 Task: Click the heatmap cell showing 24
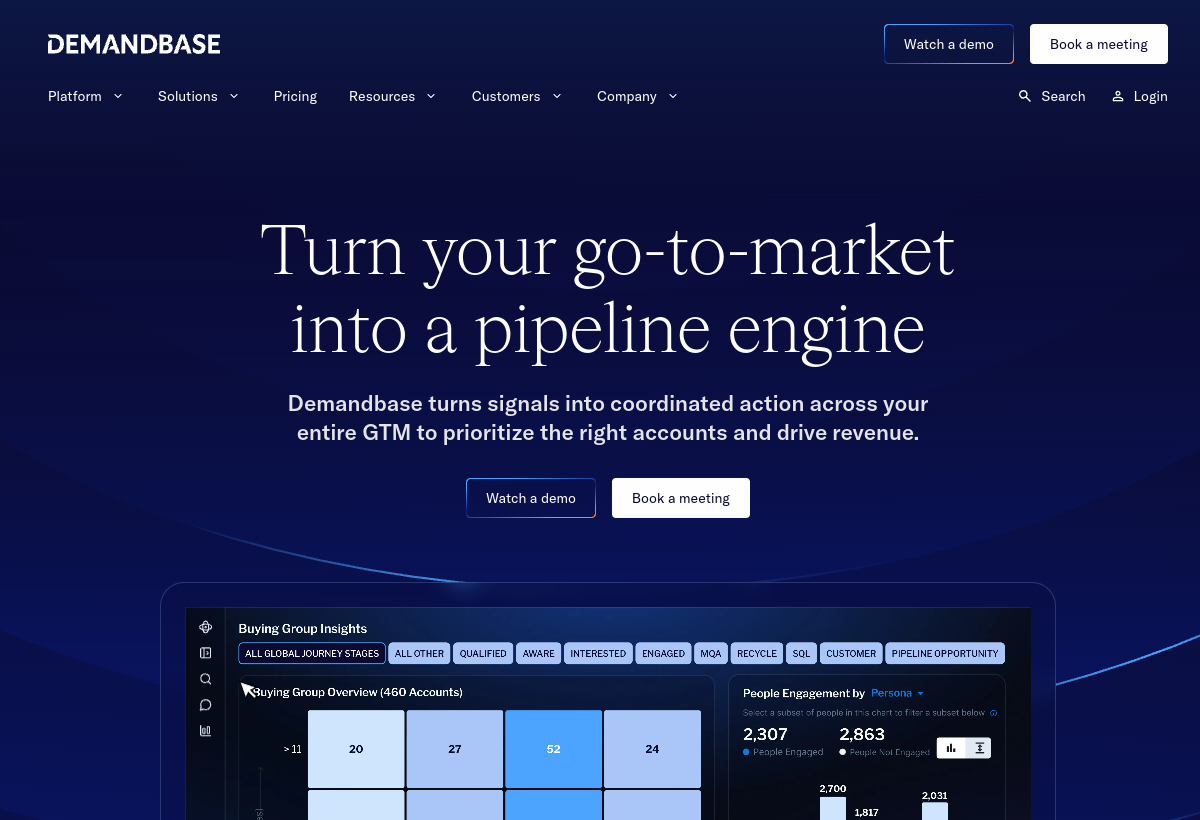pyautogui.click(x=652, y=749)
